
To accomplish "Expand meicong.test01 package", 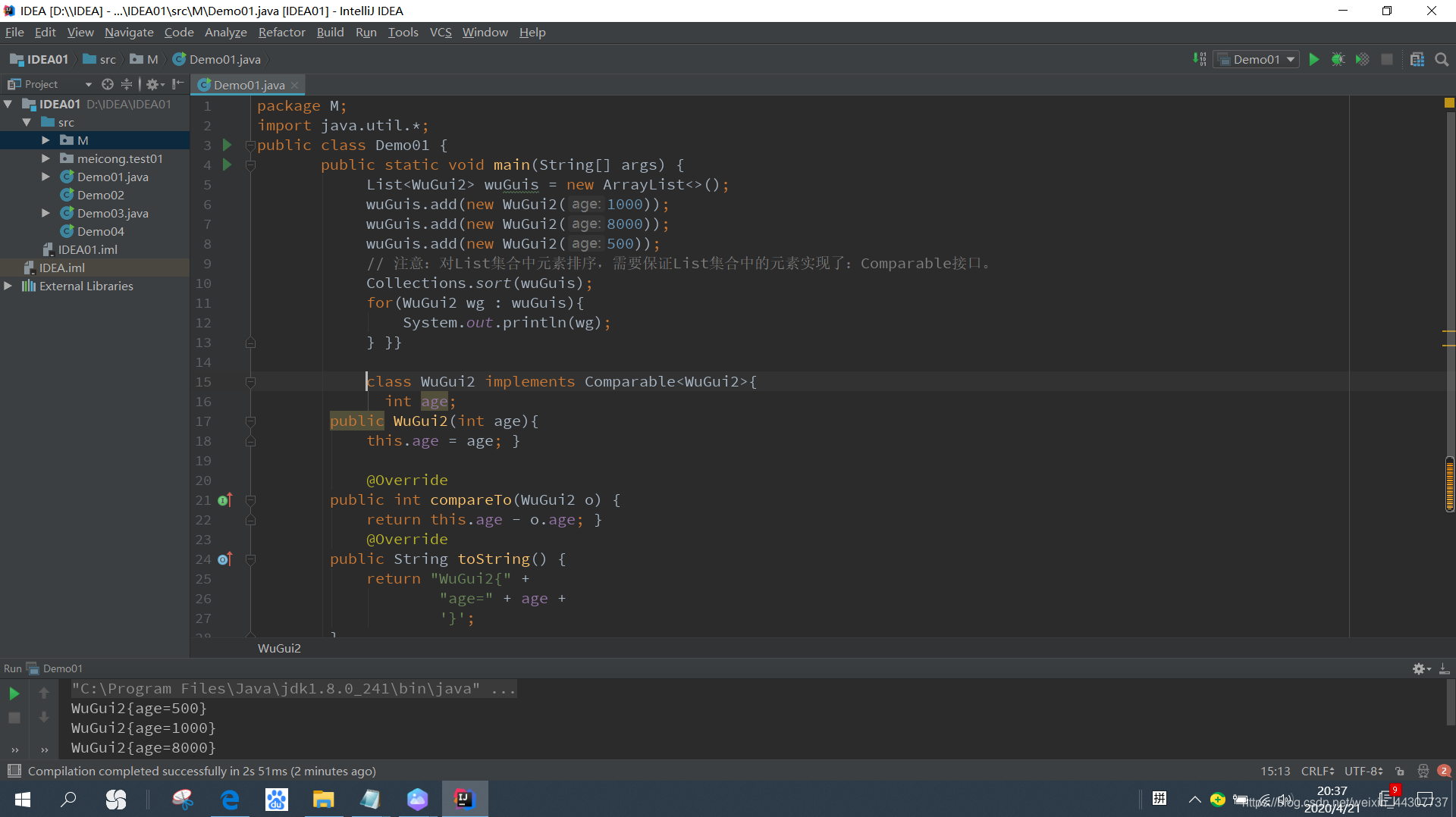I will [45, 158].
